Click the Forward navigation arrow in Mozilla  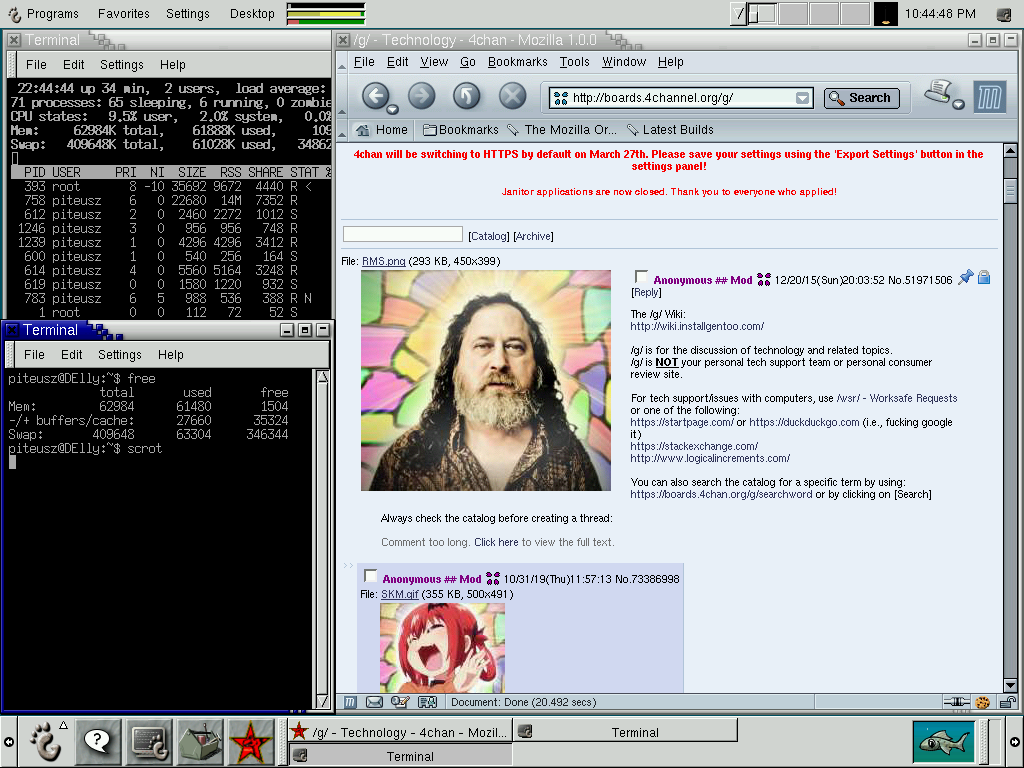[x=421, y=96]
